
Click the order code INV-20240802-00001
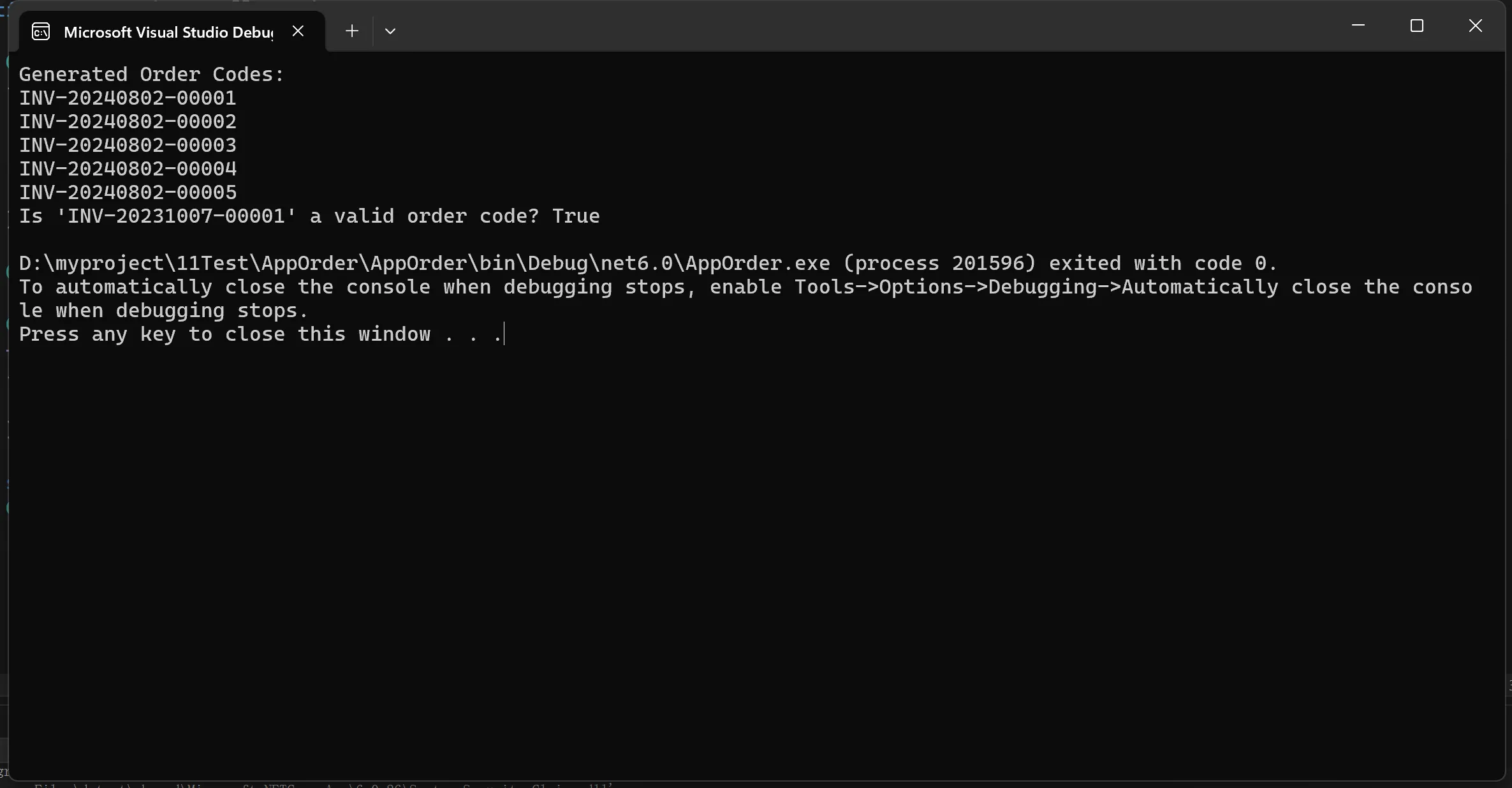128,98
